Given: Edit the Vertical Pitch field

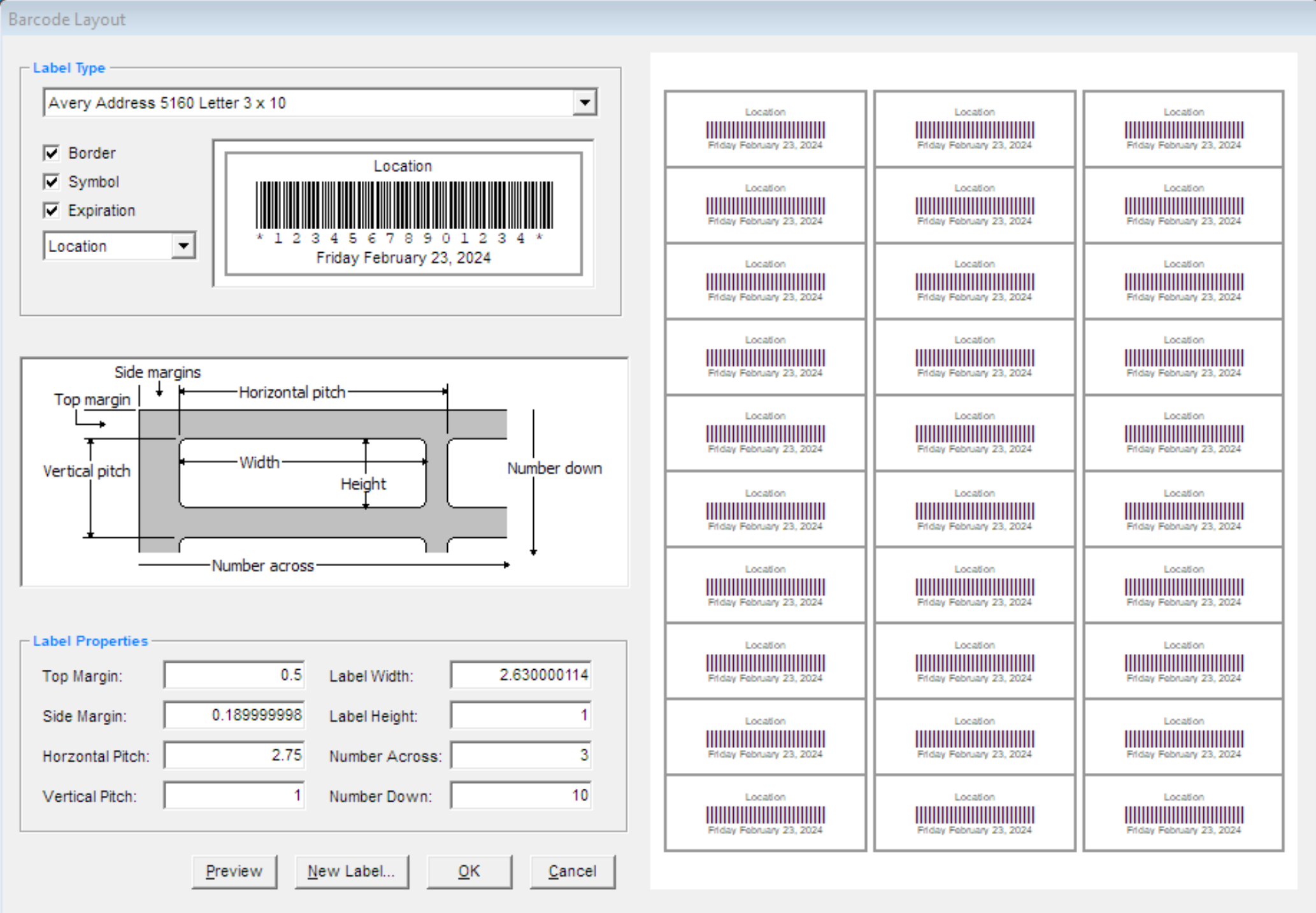Looking at the screenshot, I should pyautogui.click(x=234, y=795).
